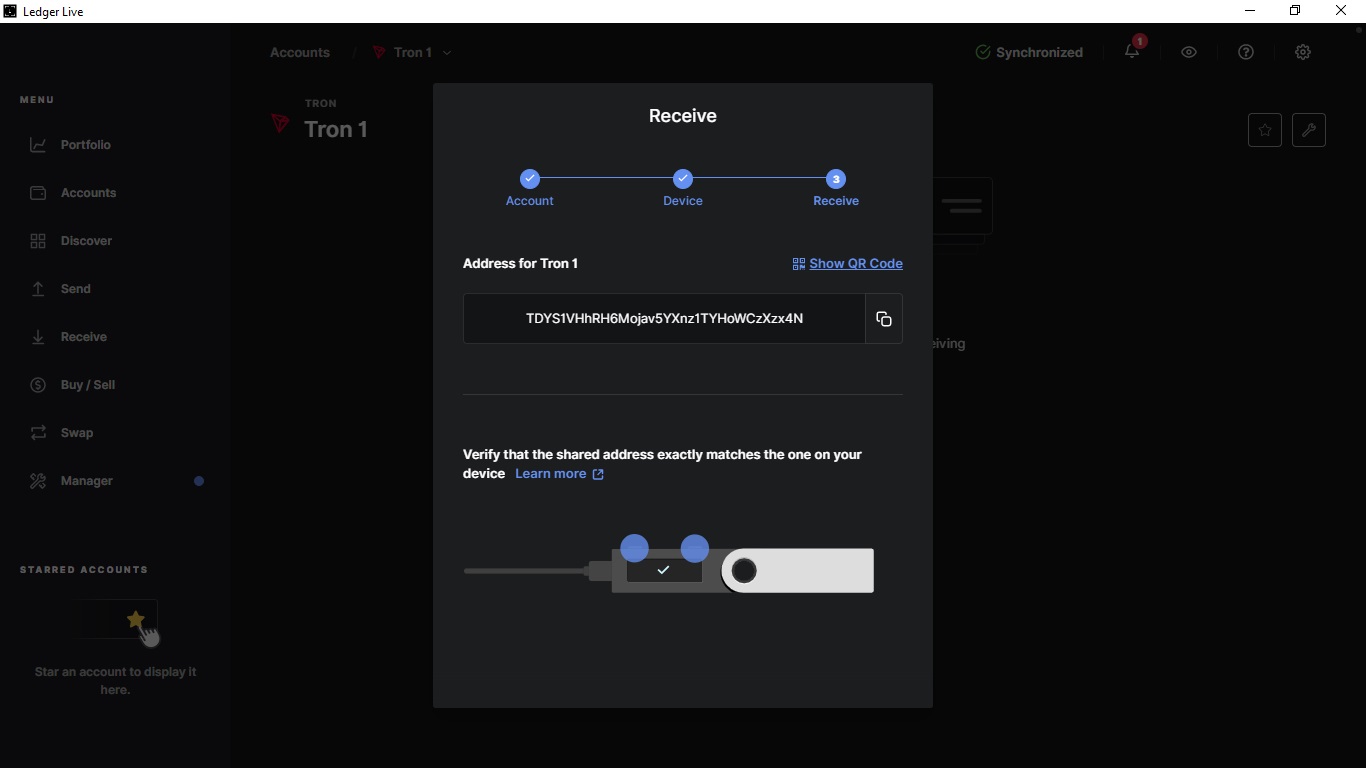Click the Synchronized status indicator

pos(1029,52)
